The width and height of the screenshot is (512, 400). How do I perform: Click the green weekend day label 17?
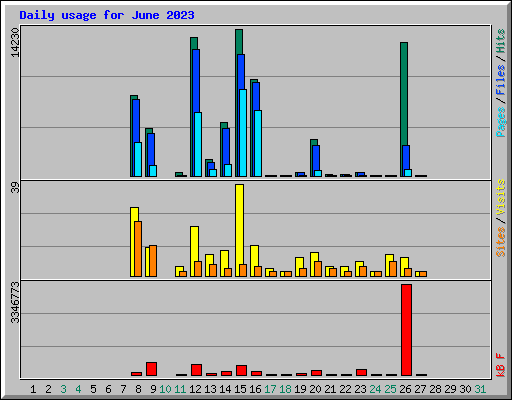click(x=270, y=389)
